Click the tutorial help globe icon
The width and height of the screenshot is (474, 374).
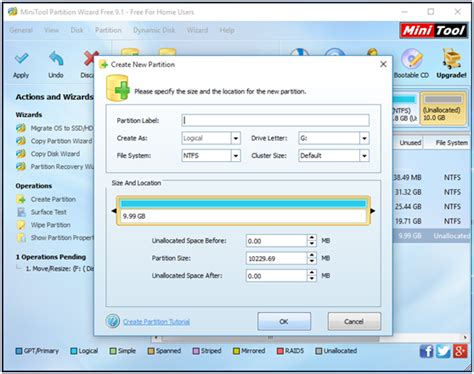click(113, 321)
